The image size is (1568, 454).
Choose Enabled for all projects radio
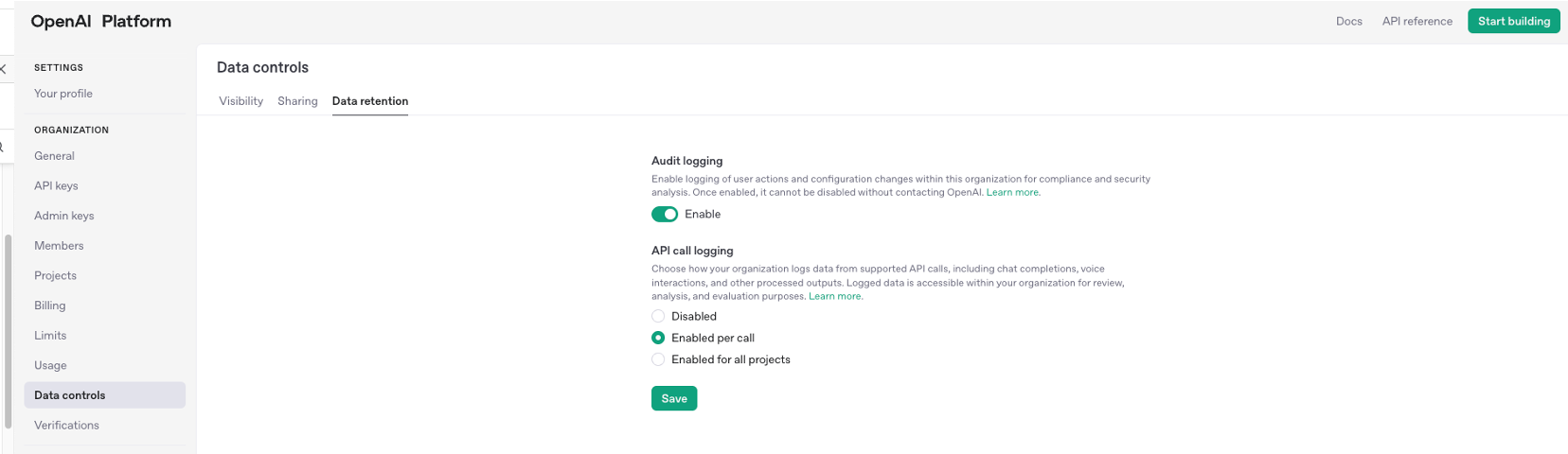click(x=658, y=359)
